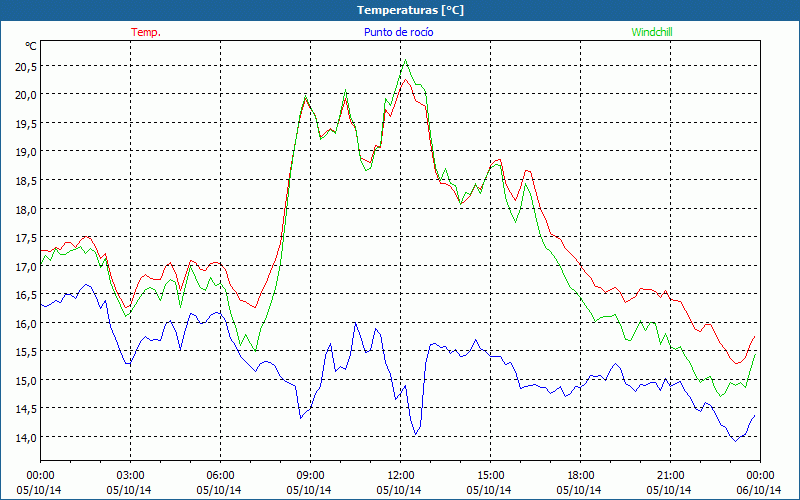Screen dimensions: 800x500
Task: Click the 19,5 y-axis value
Action: coord(26,123)
